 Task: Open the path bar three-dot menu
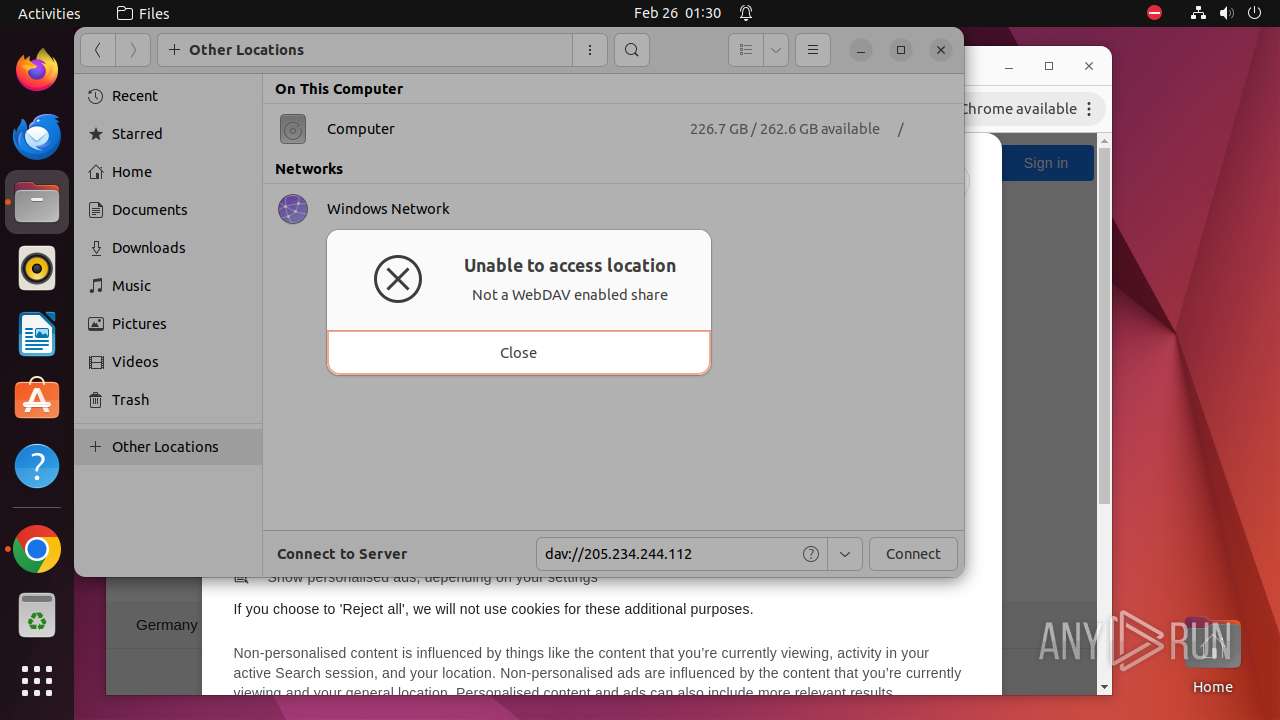coord(590,50)
